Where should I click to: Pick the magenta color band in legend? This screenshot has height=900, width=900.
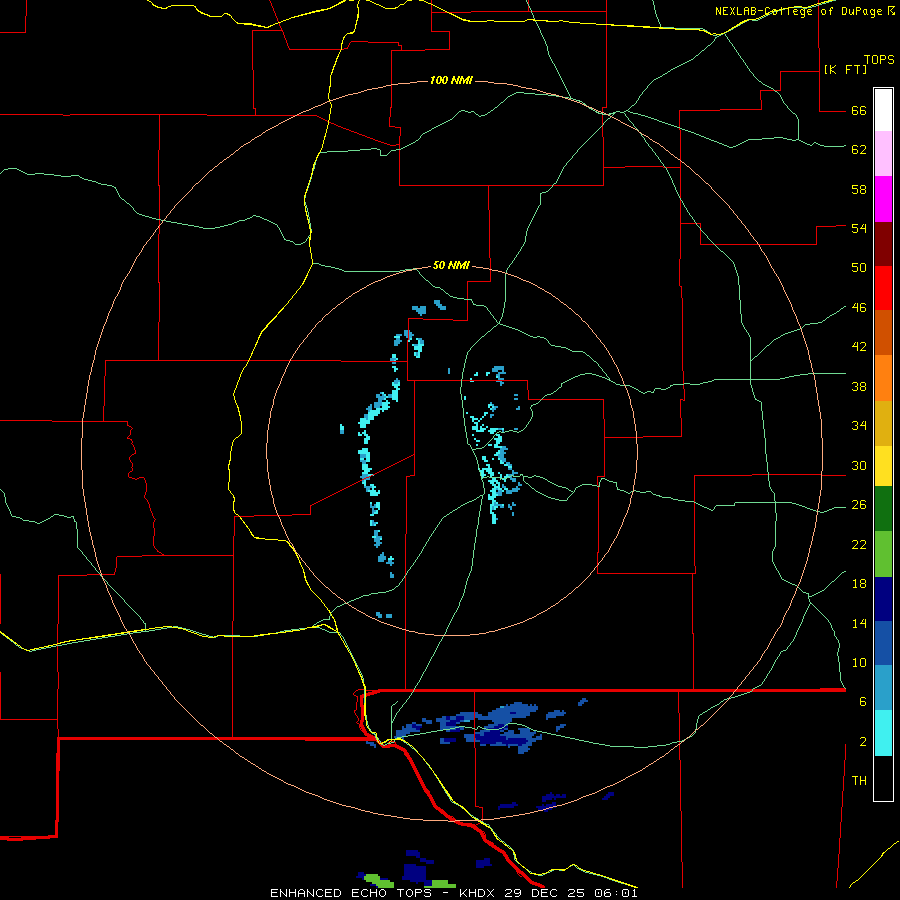coord(883,199)
